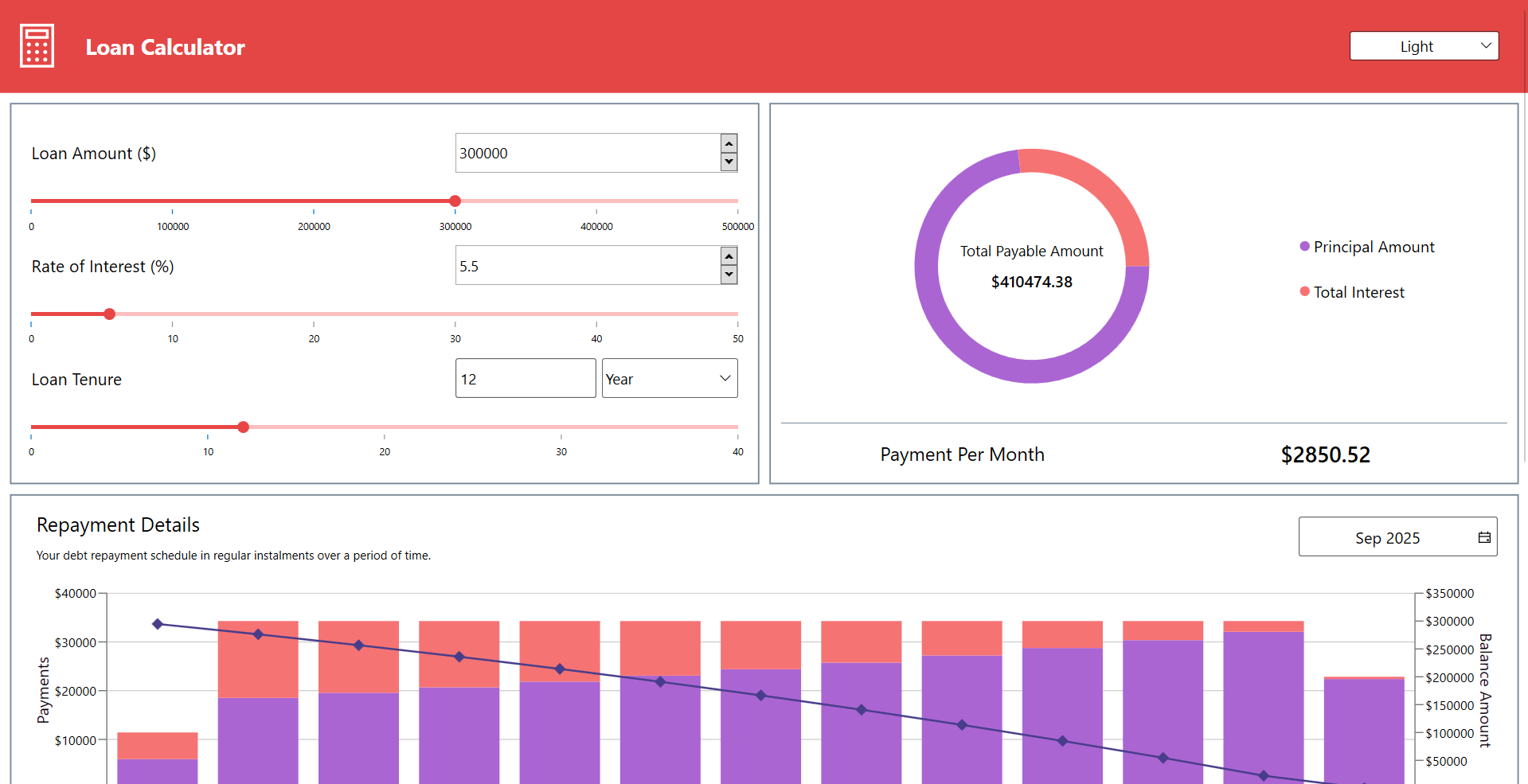Click the Loan Tenure slider handle
Screen dimensions: 1528x784
point(243,427)
